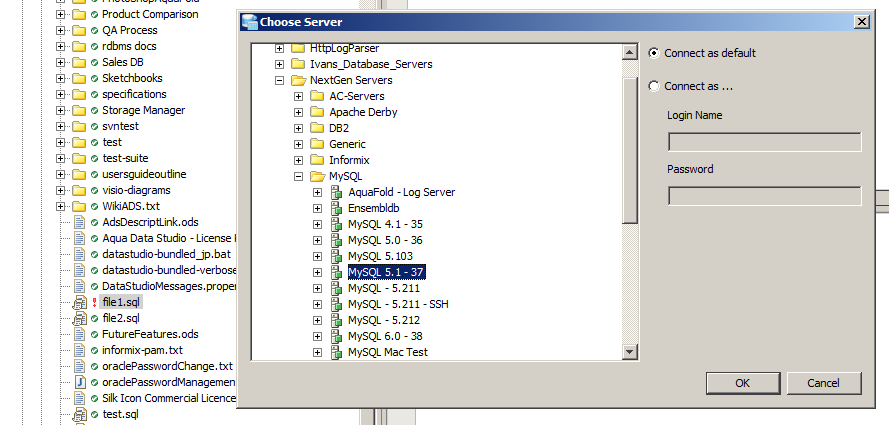Click the Login Name input field
The image size is (889, 425).
pos(765,142)
